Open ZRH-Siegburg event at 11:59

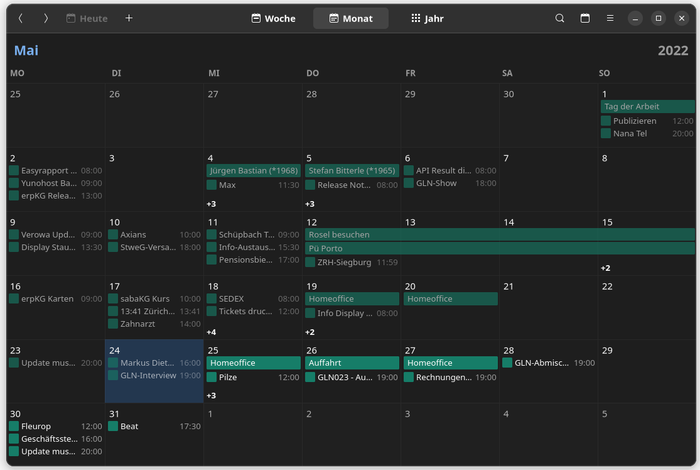click(352, 262)
